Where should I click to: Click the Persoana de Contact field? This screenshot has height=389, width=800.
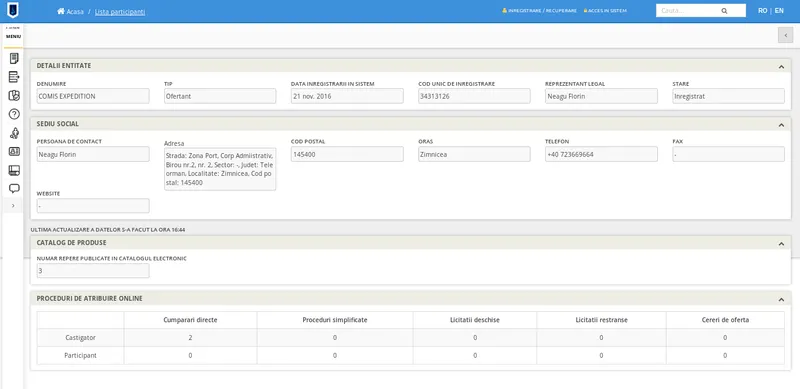(93, 154)
